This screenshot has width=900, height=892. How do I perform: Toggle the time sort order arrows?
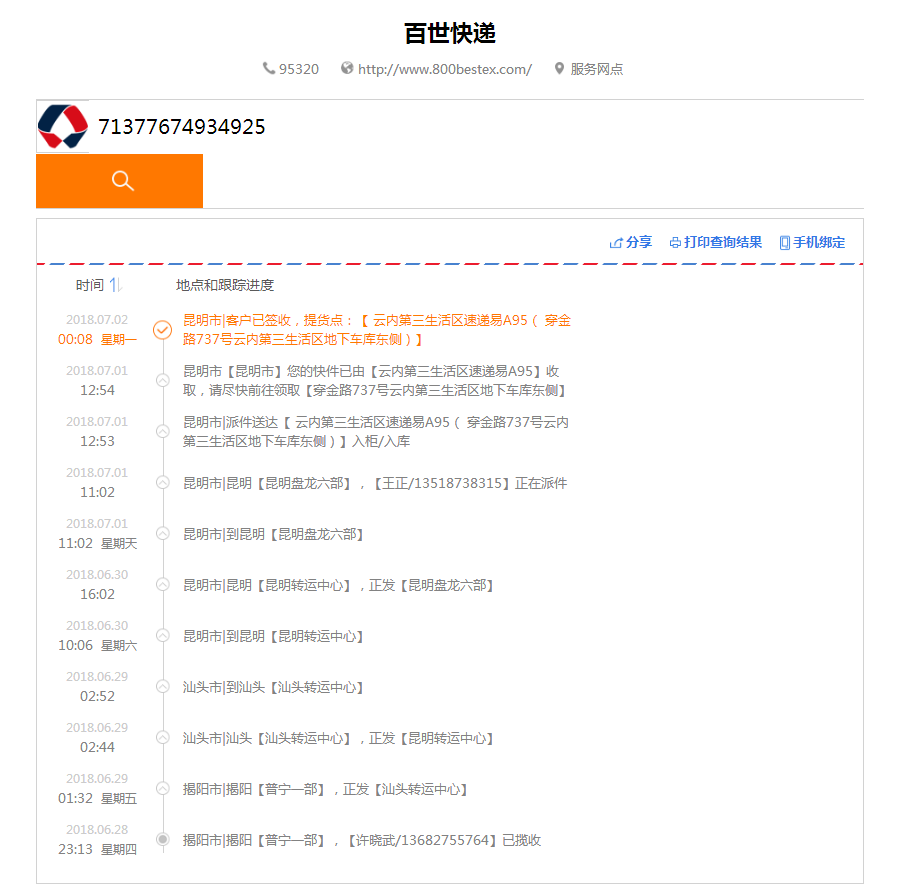(115, 285)
